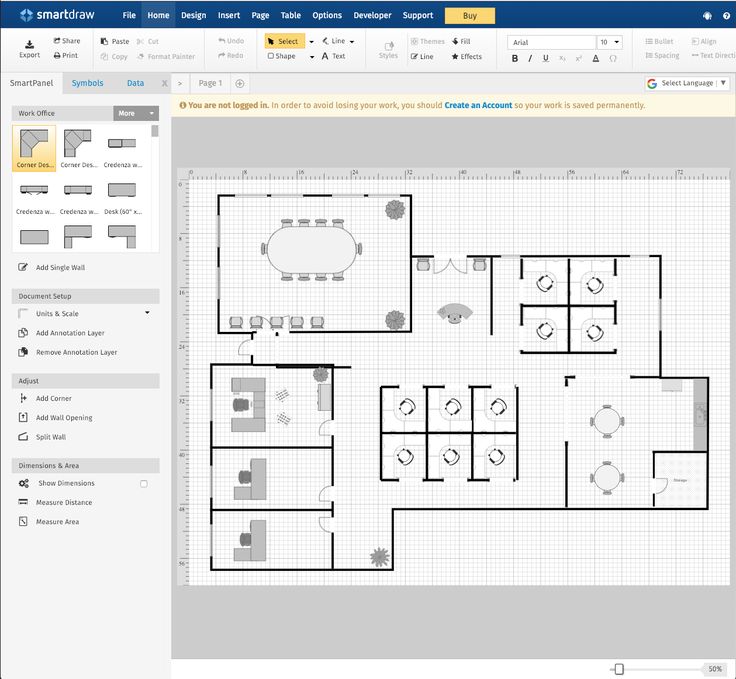Image resolution: width=736 pixels, height=679 pixels.
Task: Apply bold formatting
Action: coord(515,59)
